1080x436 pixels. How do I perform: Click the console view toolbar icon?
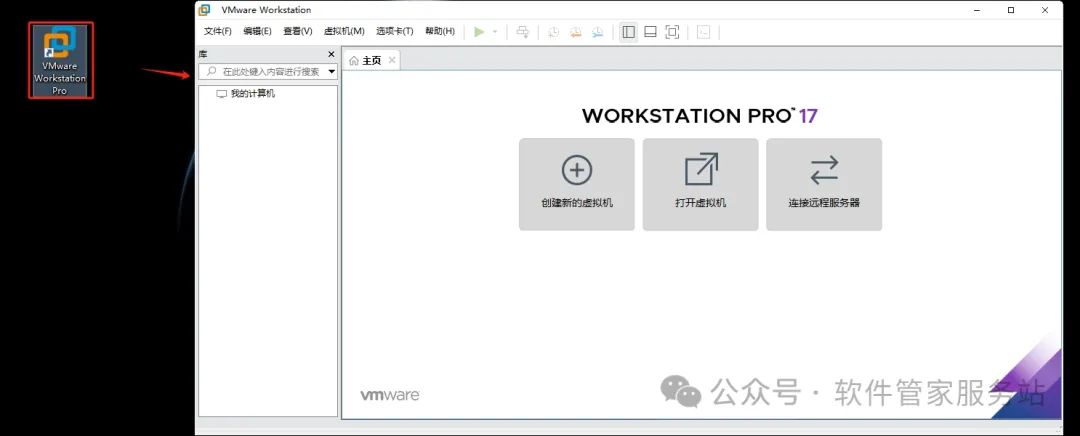[703, 32]
